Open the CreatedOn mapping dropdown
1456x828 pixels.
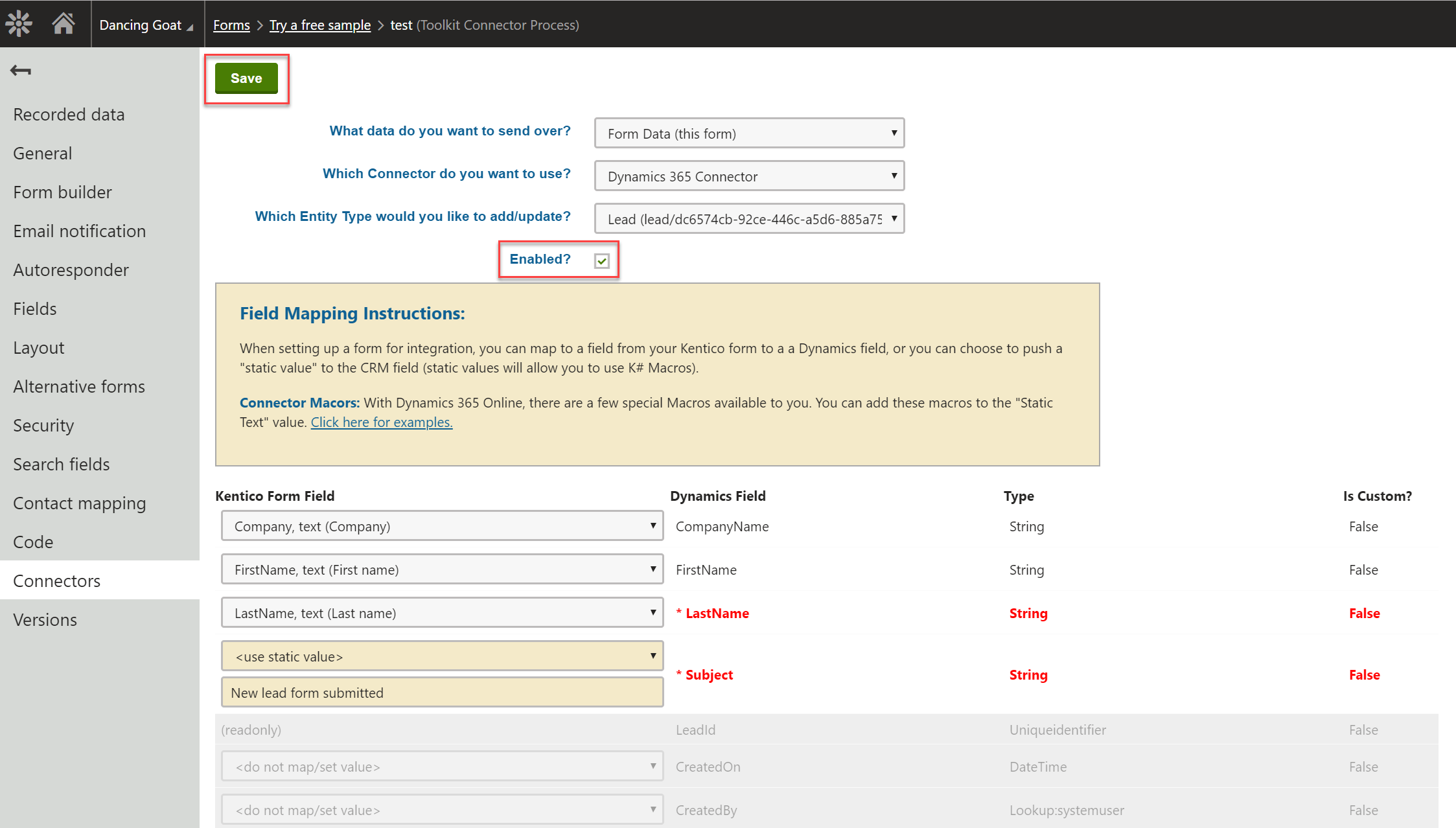[x=442, y=766]
